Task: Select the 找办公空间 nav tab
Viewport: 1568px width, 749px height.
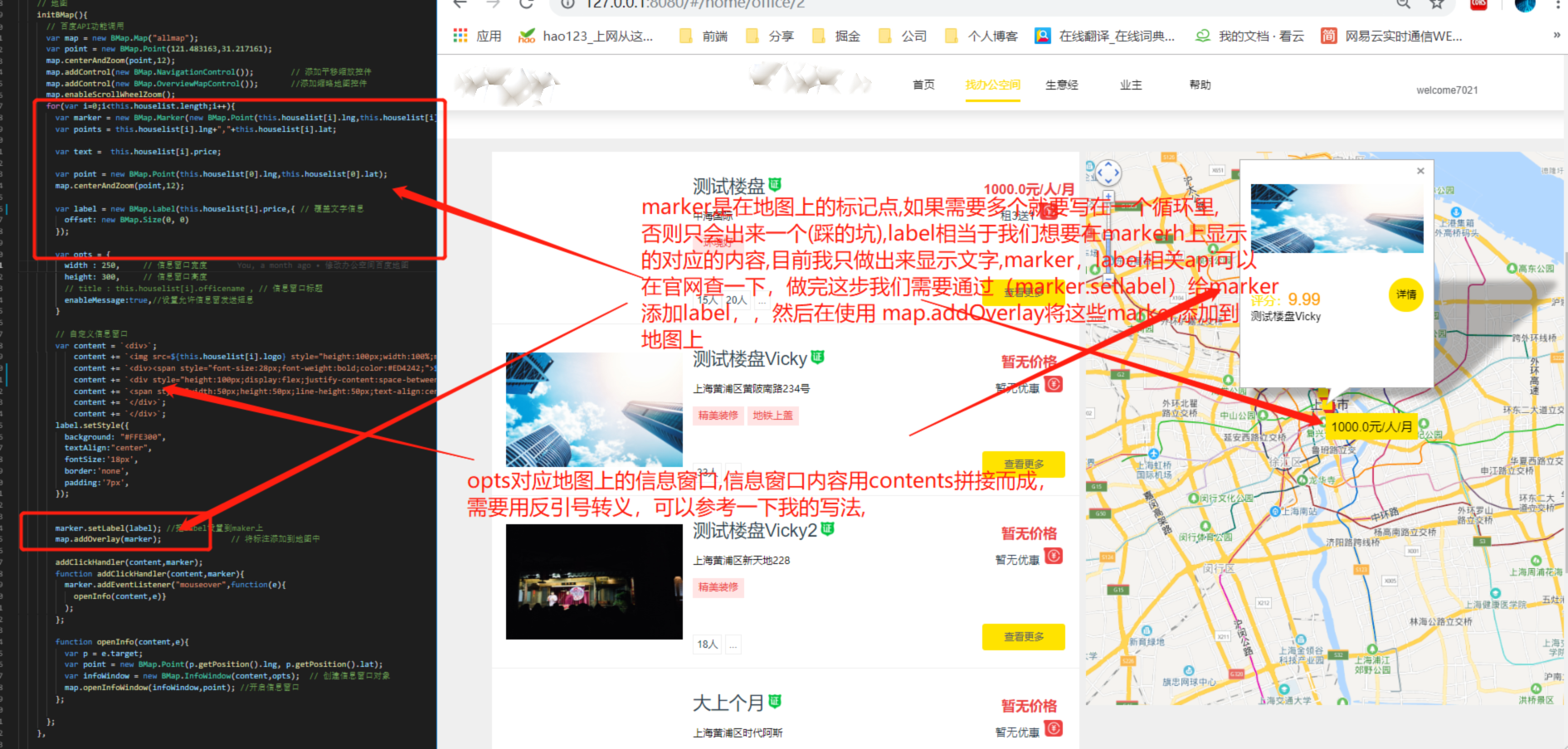Action: point(993,85)
